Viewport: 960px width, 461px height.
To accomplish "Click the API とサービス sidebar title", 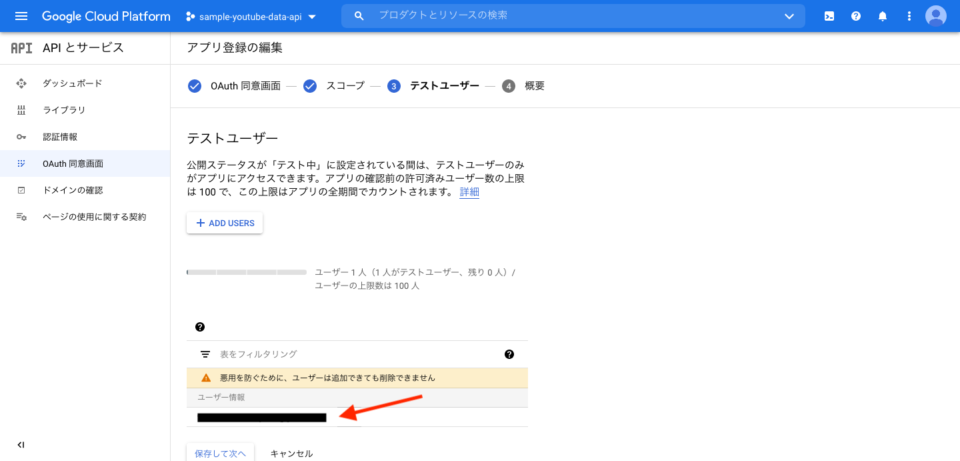I will 83,48.
